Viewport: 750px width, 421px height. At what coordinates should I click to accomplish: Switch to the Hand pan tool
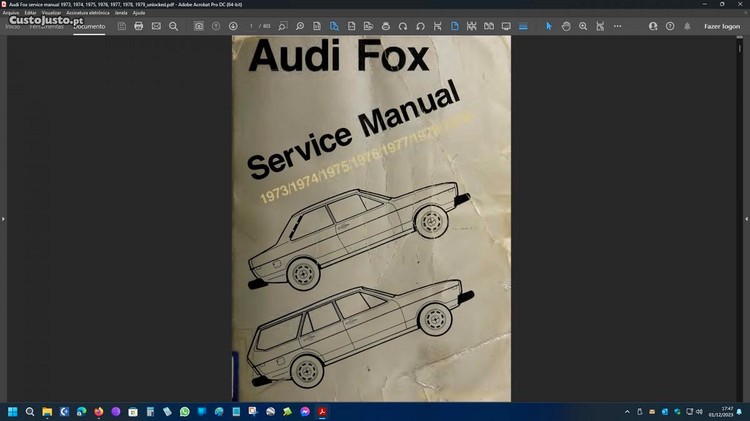[x=566, y=26]
